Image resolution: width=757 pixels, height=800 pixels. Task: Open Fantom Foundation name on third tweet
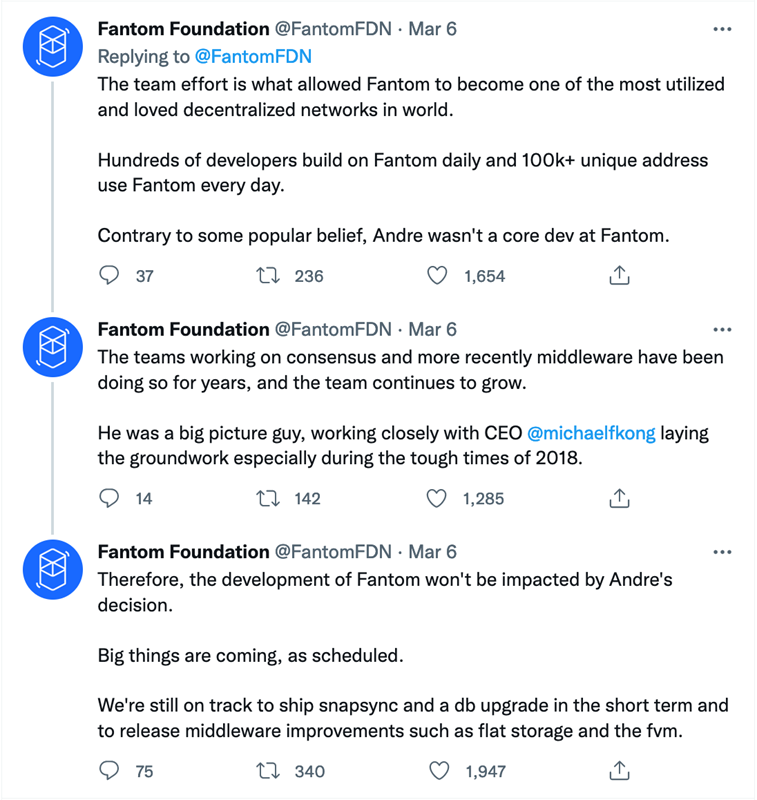[184, 552]
